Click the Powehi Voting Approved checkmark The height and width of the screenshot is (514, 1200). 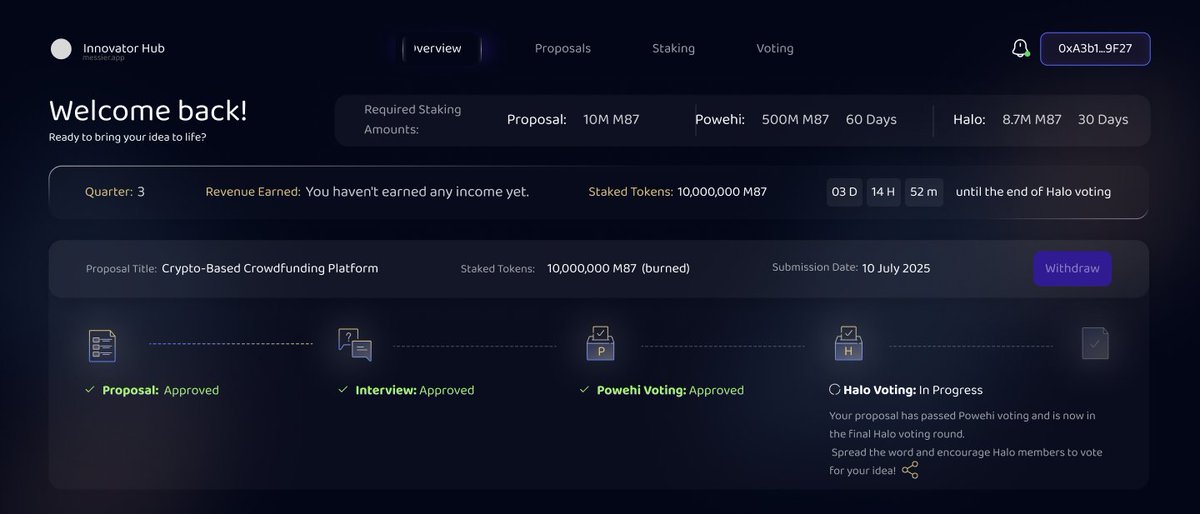(585, 390)
